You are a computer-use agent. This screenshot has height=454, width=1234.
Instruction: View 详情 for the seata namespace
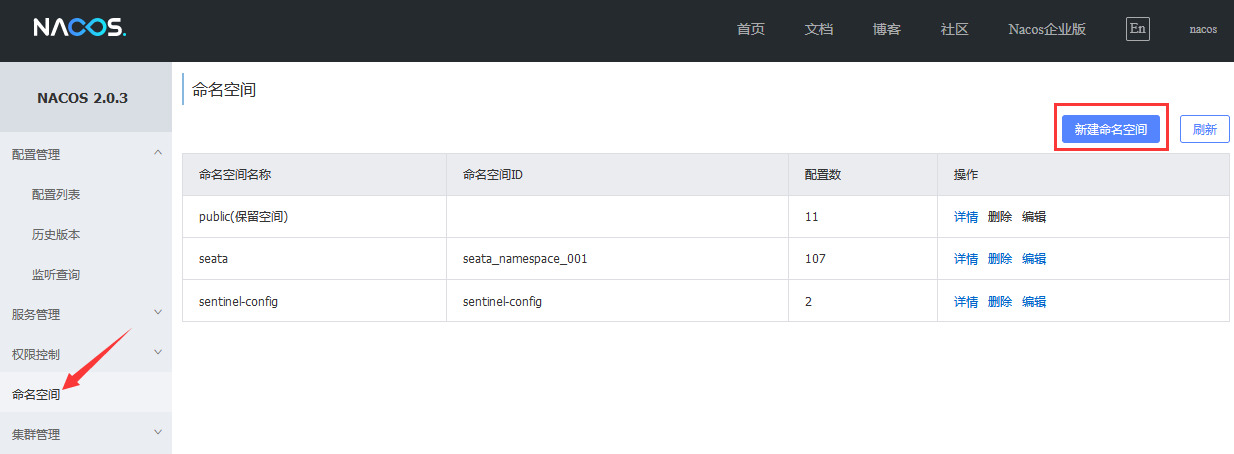pos(965,259)
